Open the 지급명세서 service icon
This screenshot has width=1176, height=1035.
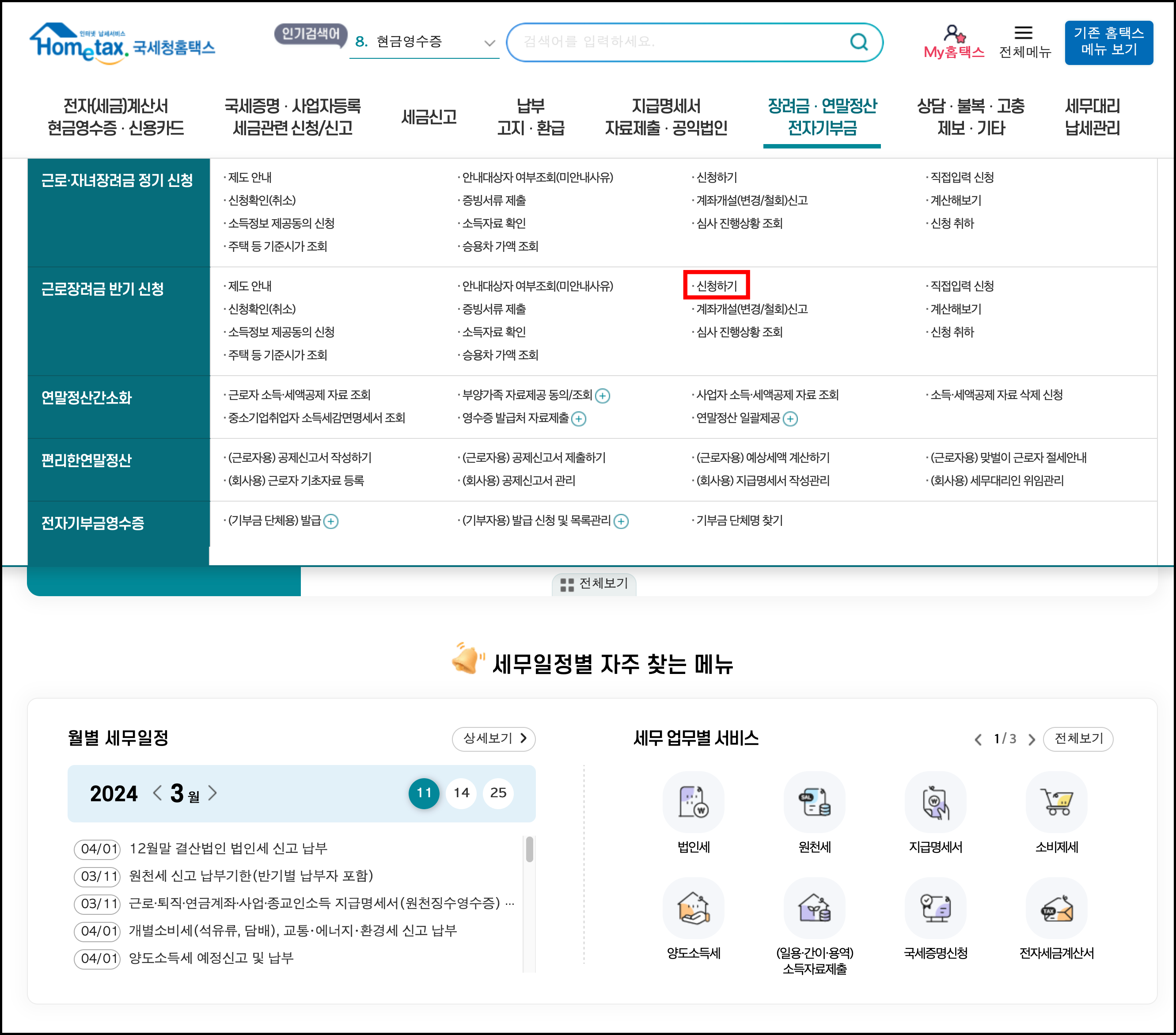point(935,801)
